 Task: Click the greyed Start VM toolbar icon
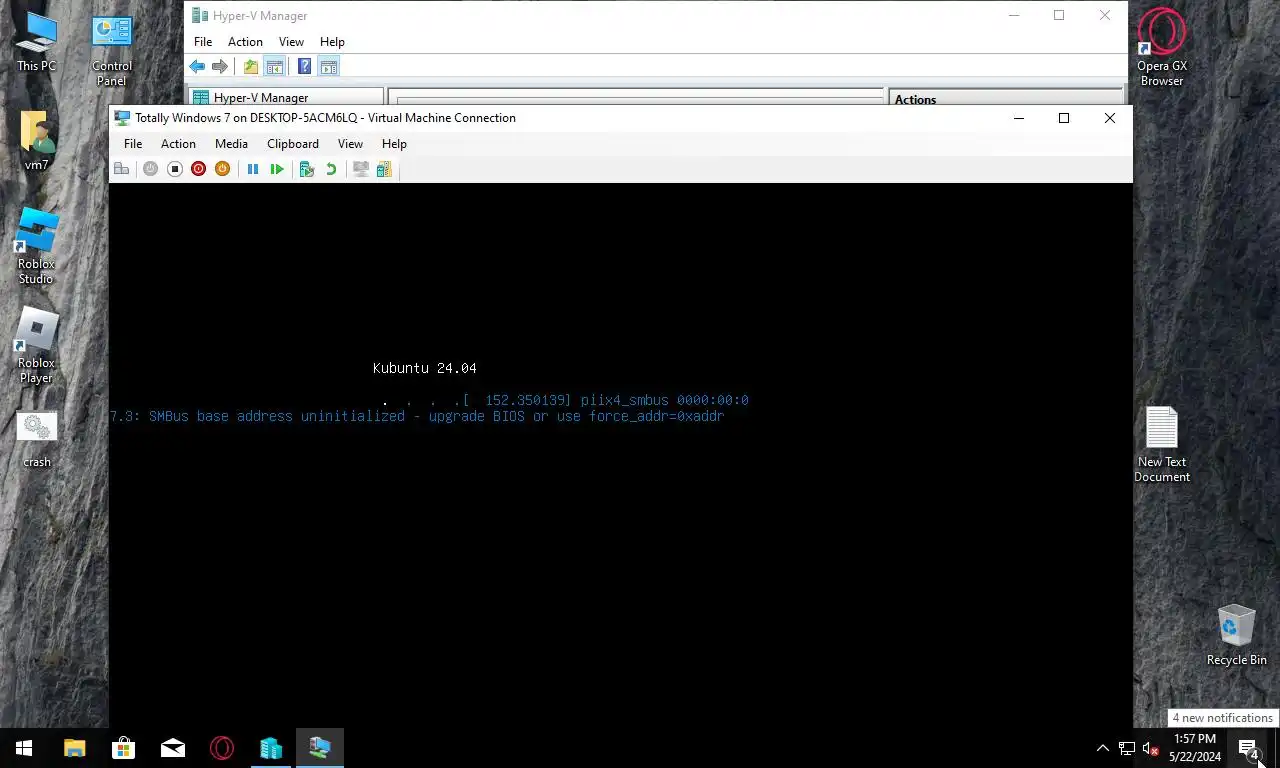pyautogui.click(x=150, y=169)
